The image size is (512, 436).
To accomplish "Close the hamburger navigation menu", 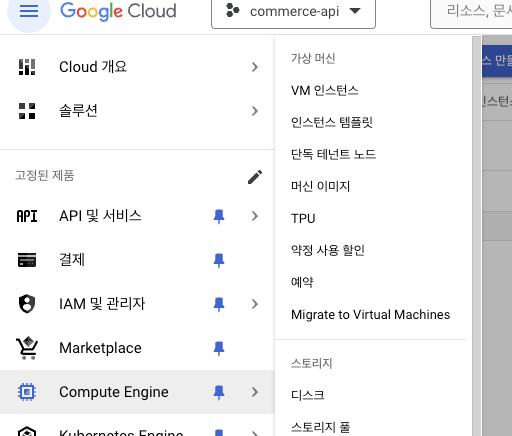I will coord(29,12).
